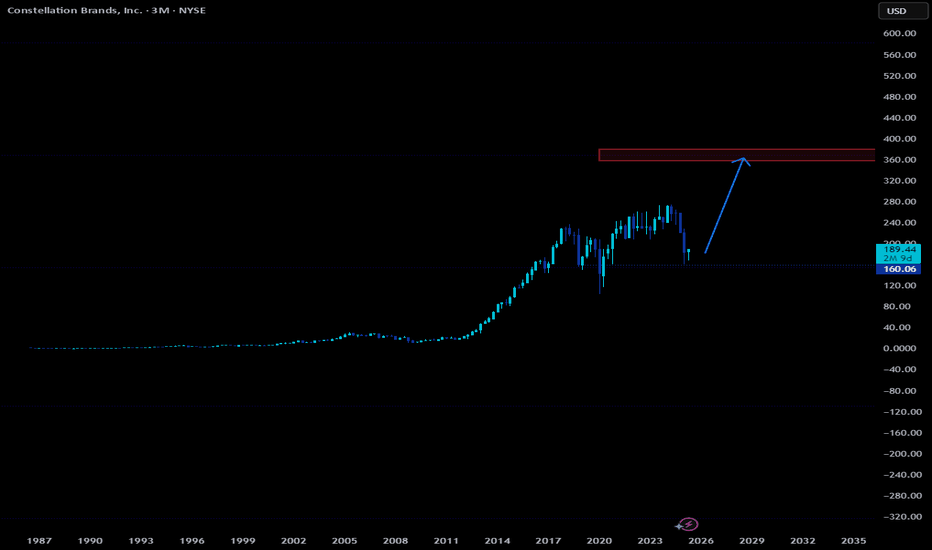932x550 pixels.
Task: Click the 80.00 price axis label
Action: click(x=897, y=306)
